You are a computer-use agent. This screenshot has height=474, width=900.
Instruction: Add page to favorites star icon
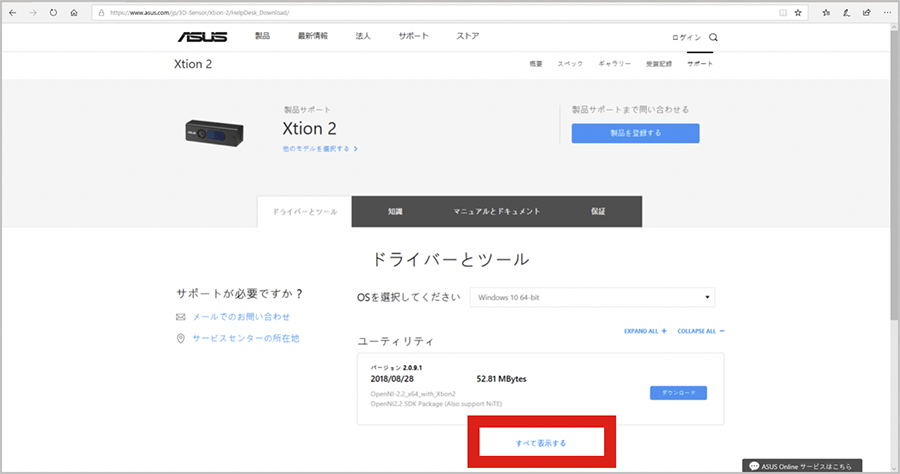(798, 13)
